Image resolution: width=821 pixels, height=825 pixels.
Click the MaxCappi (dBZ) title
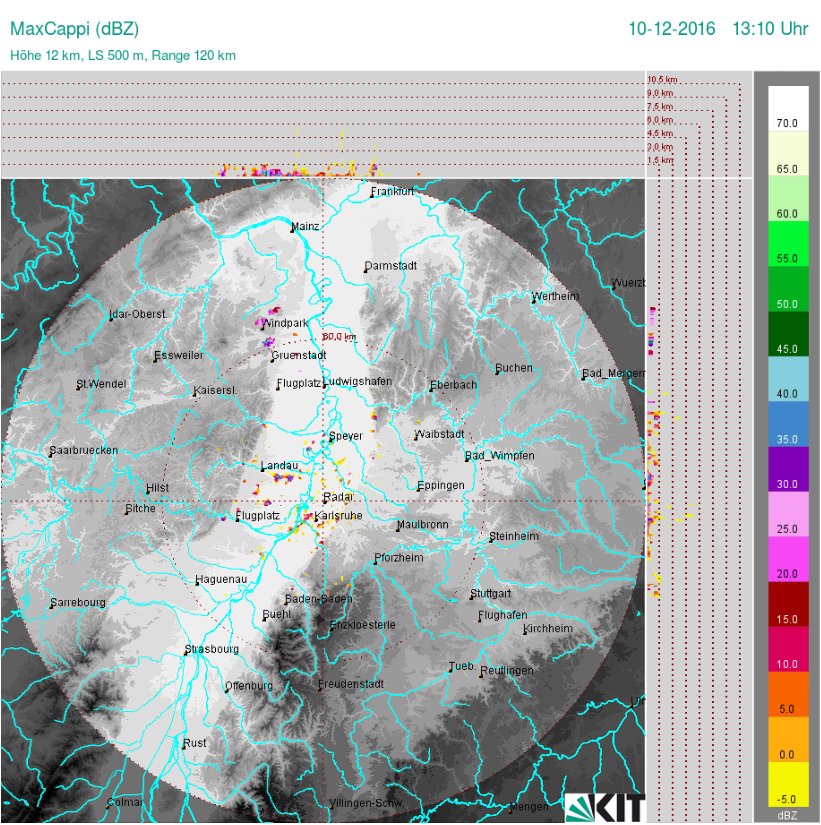(x=73, y=29)
